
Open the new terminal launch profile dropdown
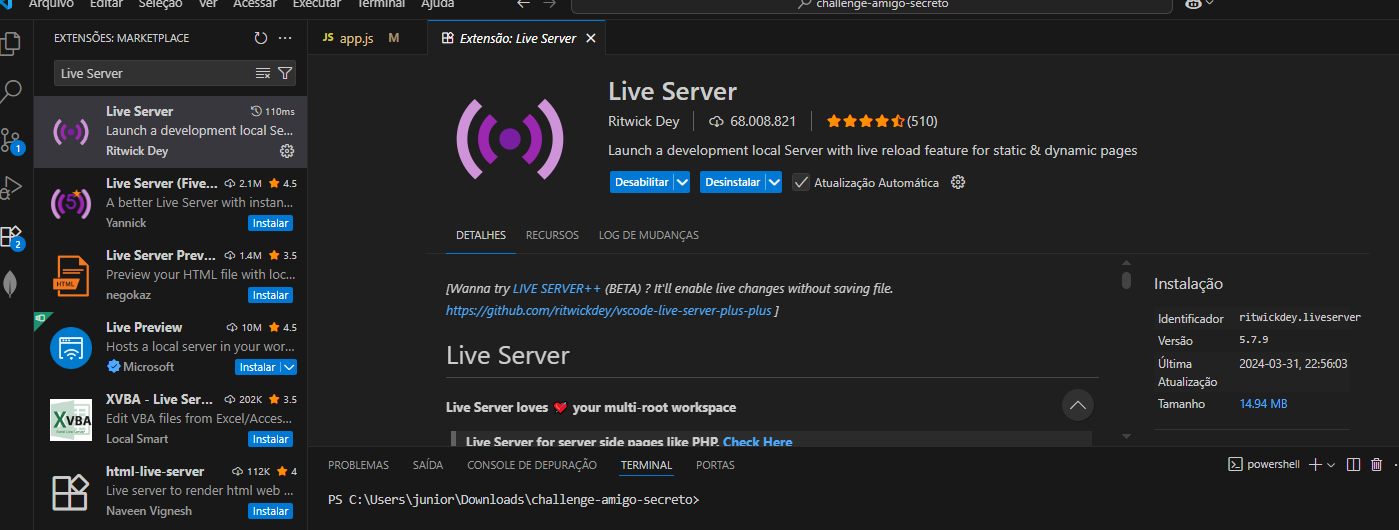pyautogui.click(x=1332, y=464)
